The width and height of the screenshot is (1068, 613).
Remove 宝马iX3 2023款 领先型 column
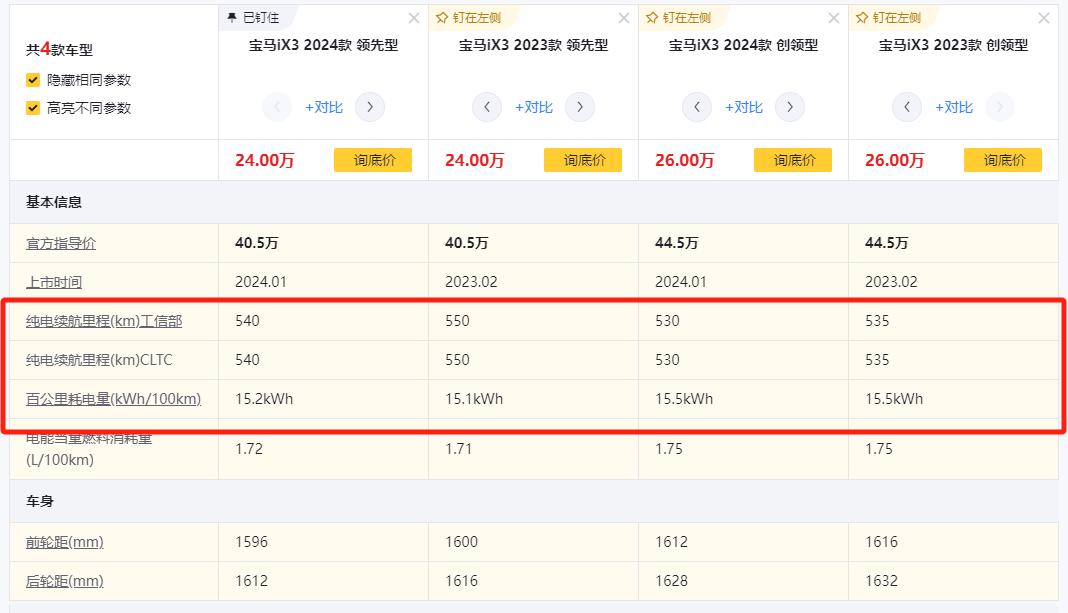[623, 18]
